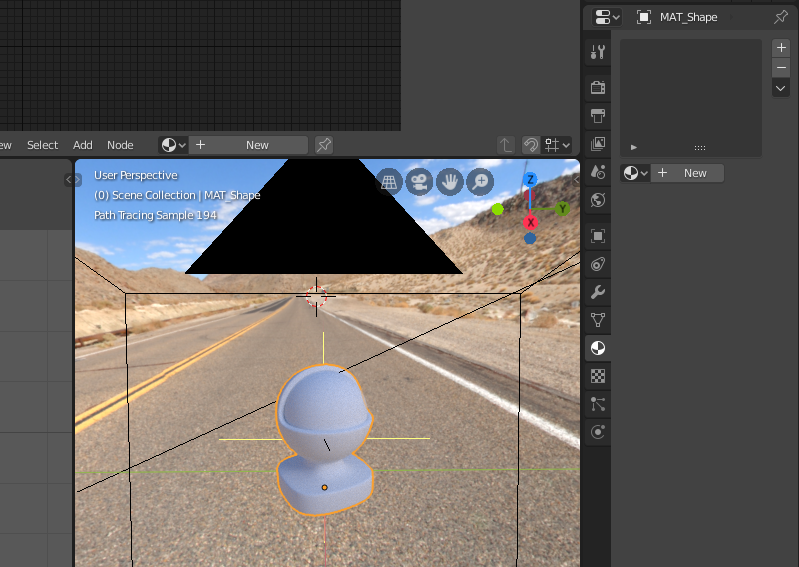The height and width of the screenshot is (567, 799).
Task: Click the camera view viewport icon
Action: tap(418, 181)
